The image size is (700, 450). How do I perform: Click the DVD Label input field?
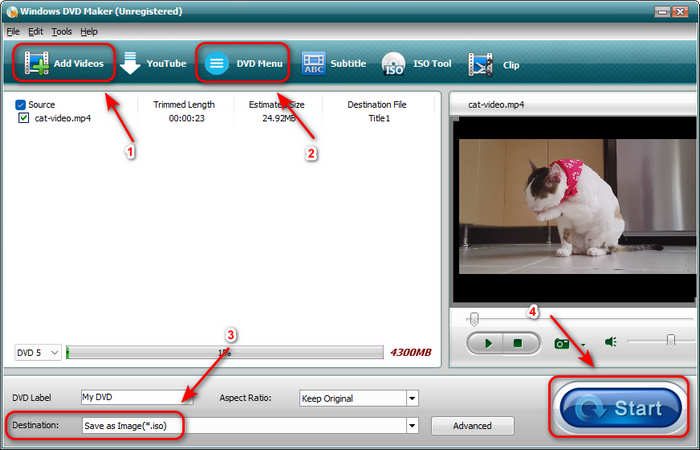coord(136,397)
